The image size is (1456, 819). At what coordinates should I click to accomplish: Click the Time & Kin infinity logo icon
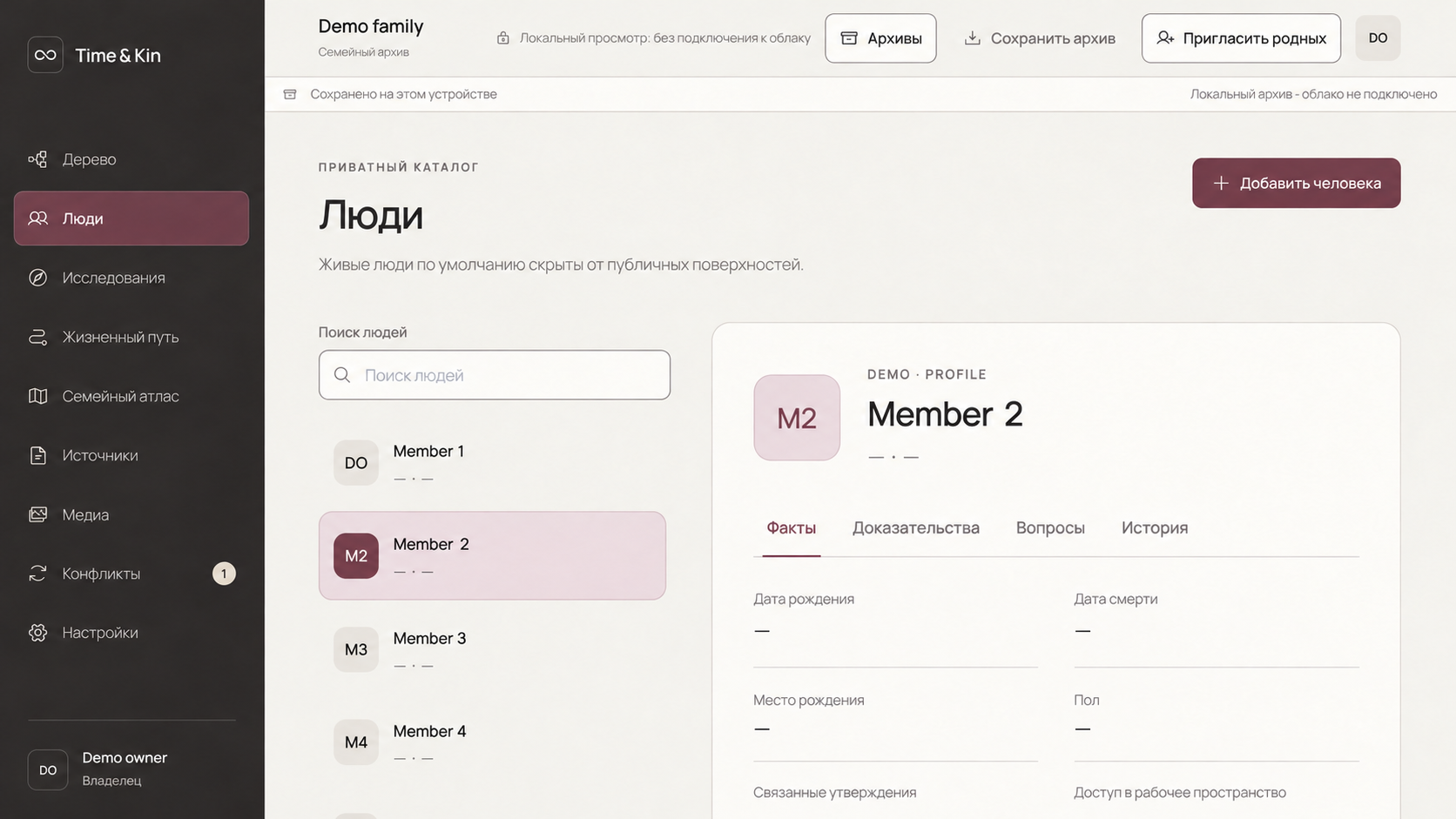click(45, 55)
